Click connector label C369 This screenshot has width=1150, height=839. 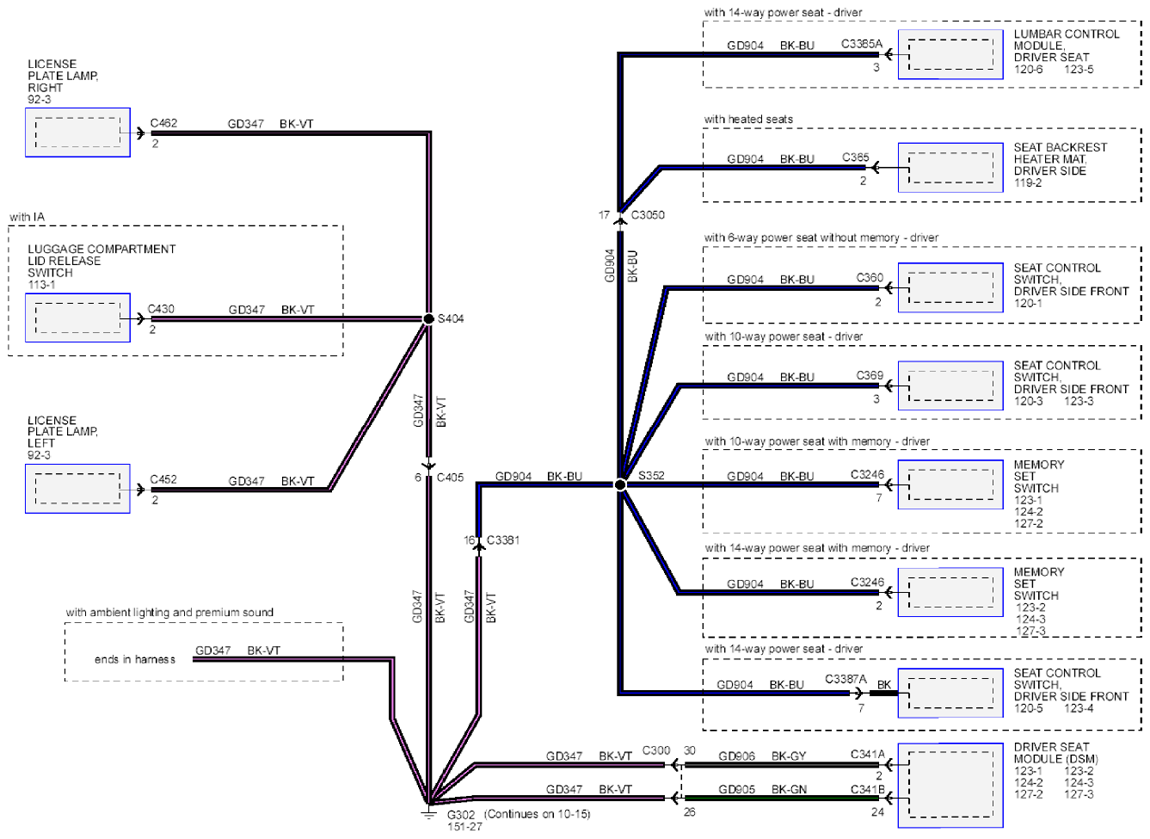coord(870,375)
